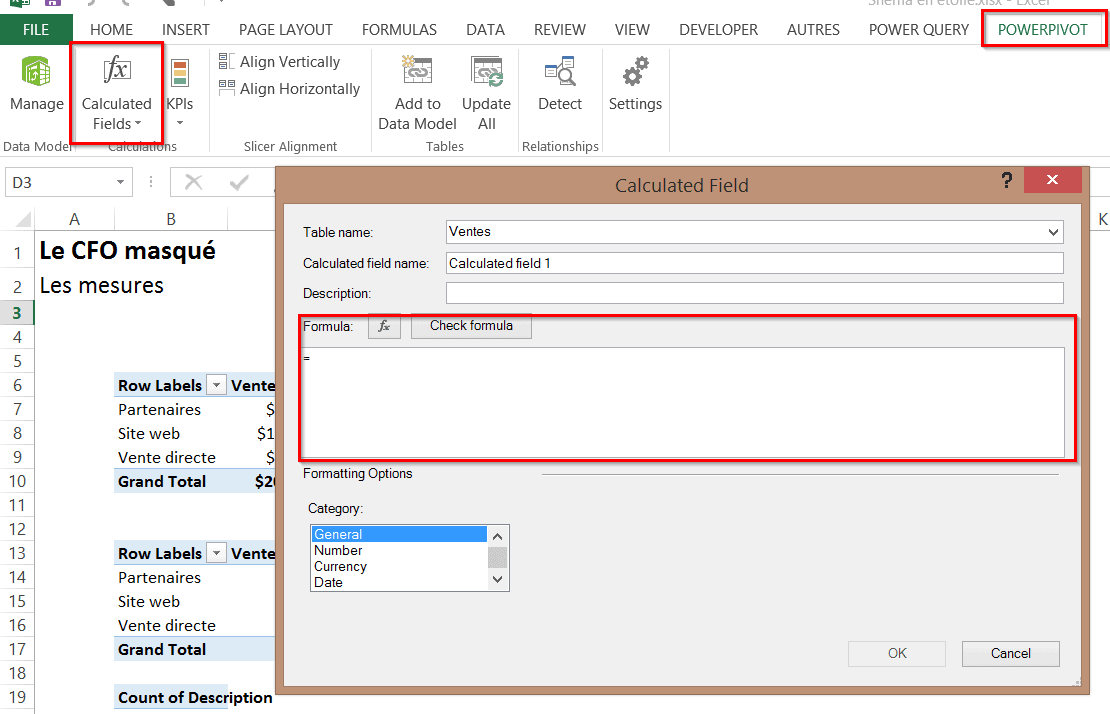Viewport: 1110px width, 714px height.
Task: Click the Update All tables icon
Action: coord(486,72)
